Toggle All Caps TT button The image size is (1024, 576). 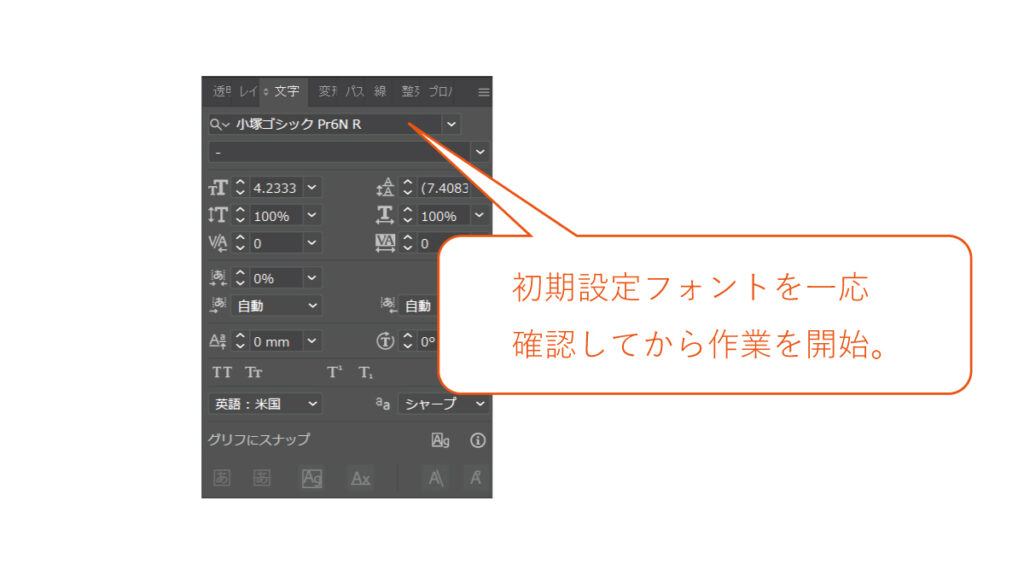pos(222,373)
